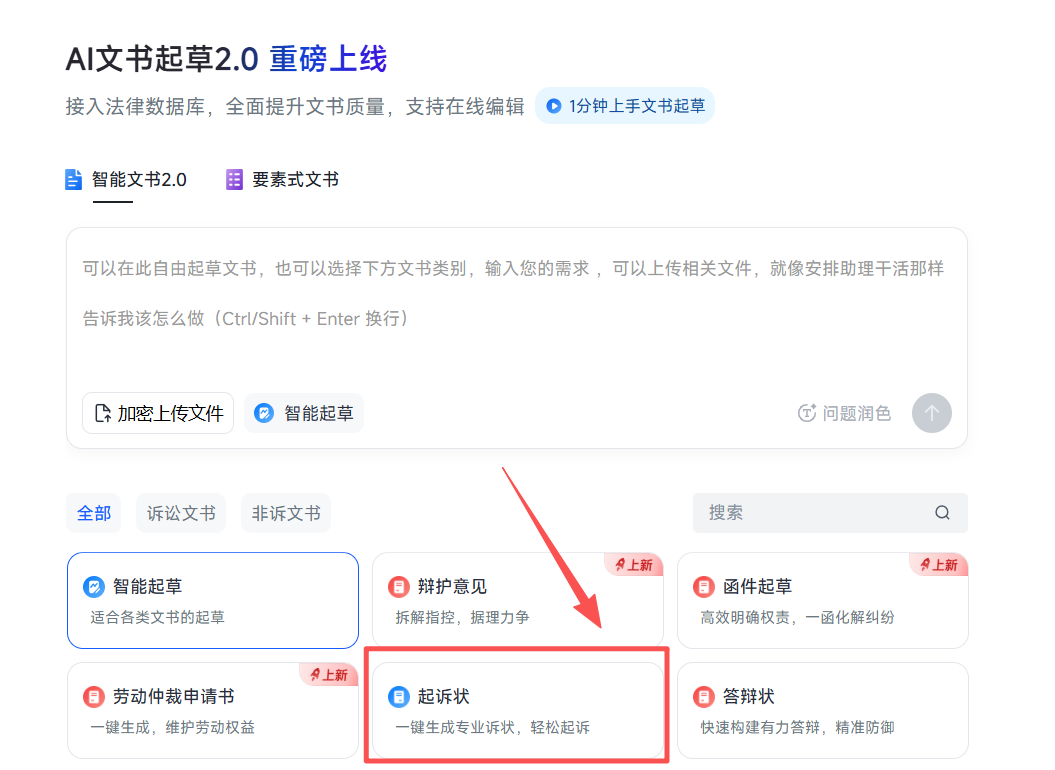Select the 诉讼文书 category filter

pyautogui.click(x=181, y=514)
